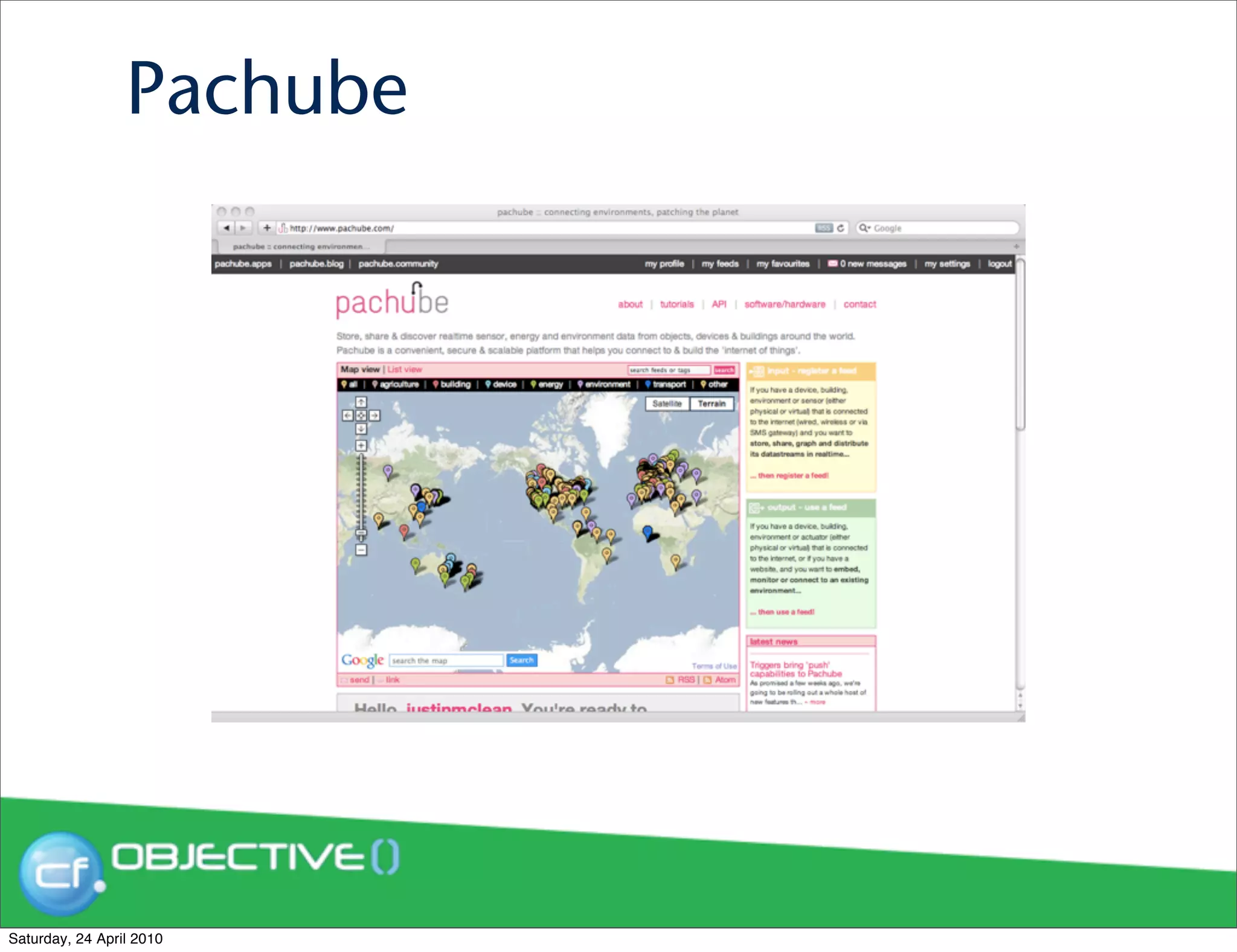Click the map zoom out minus button
This screenshot has height=952, width=1237.
point(361,550)
